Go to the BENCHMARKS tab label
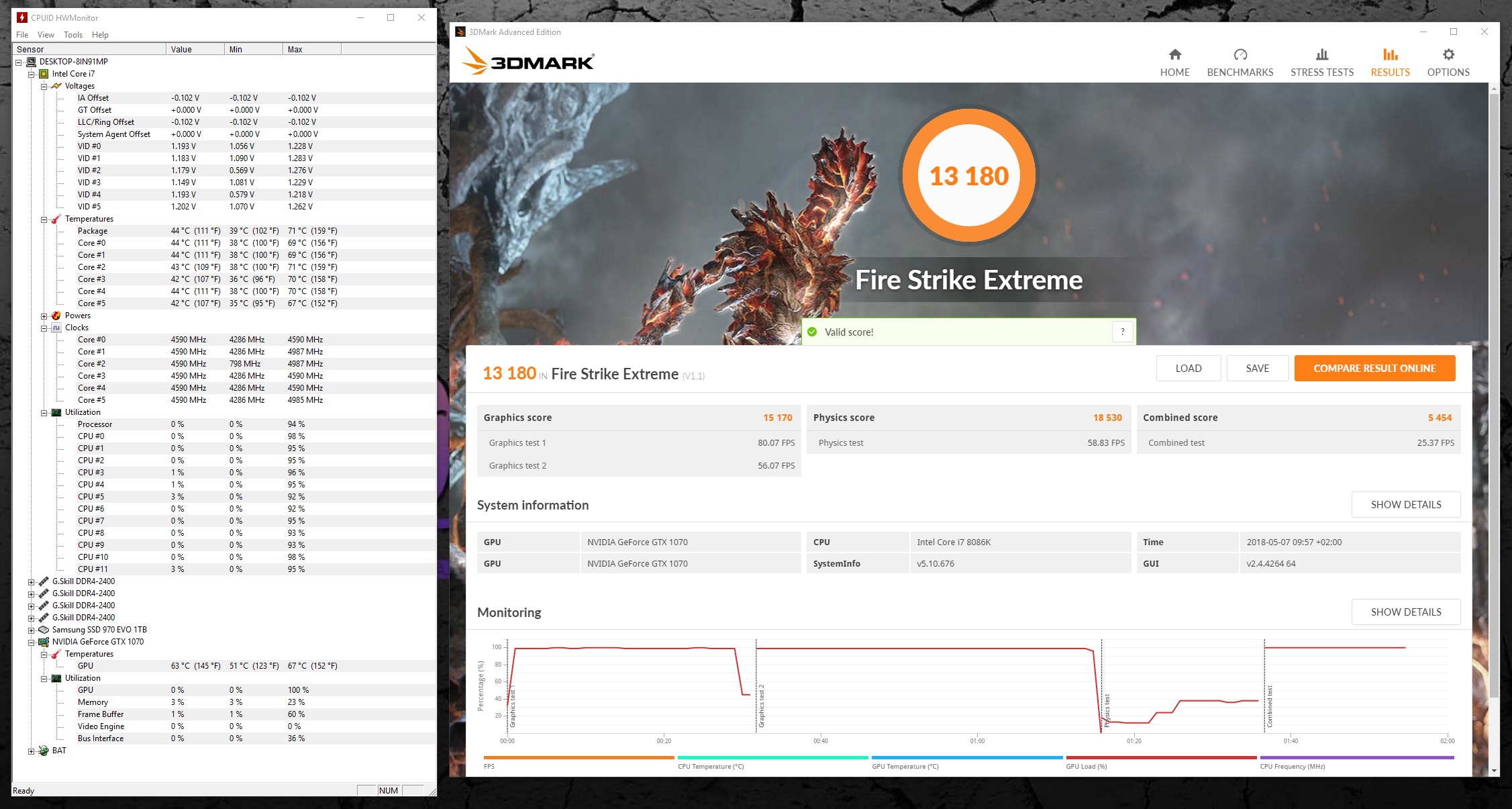This screenshot has height=809, width=1512. 1240,73
